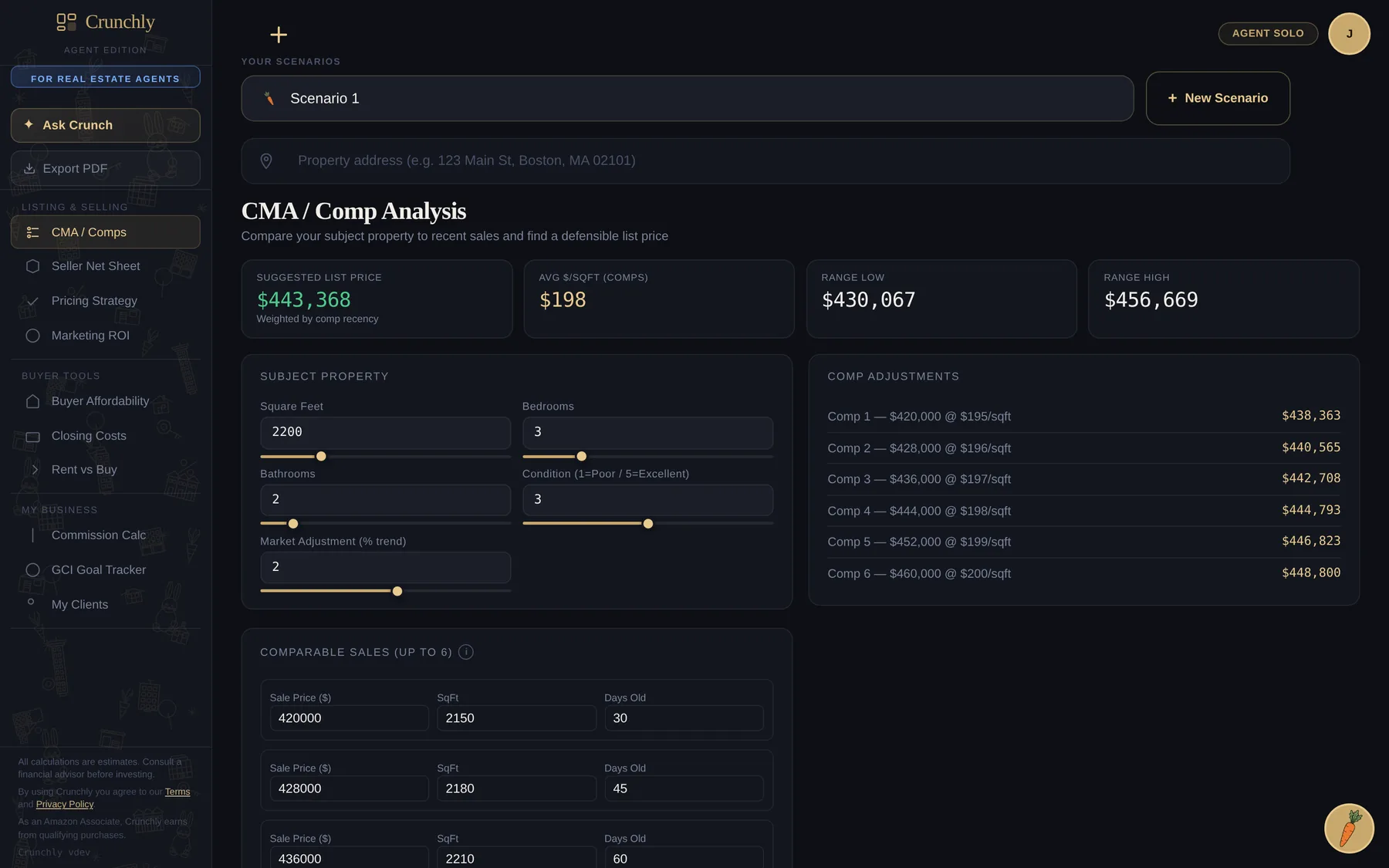Click the Rent vs Buy chevron icon
The height and width of the screenshot is (868, 1389).
point(34,469)
